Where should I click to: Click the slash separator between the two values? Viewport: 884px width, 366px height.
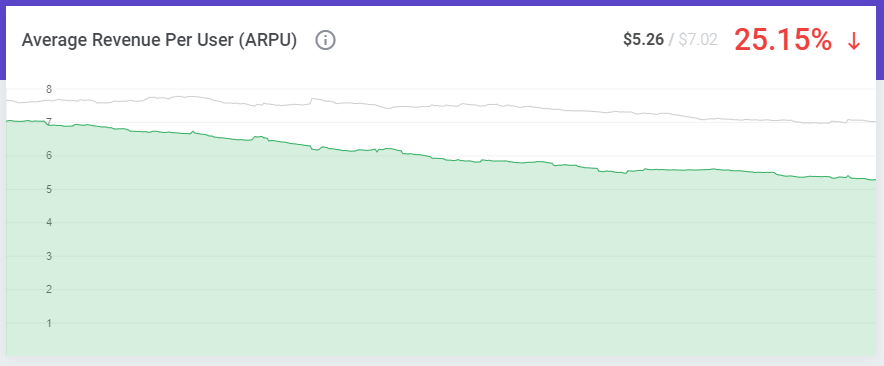coord(671,39)
